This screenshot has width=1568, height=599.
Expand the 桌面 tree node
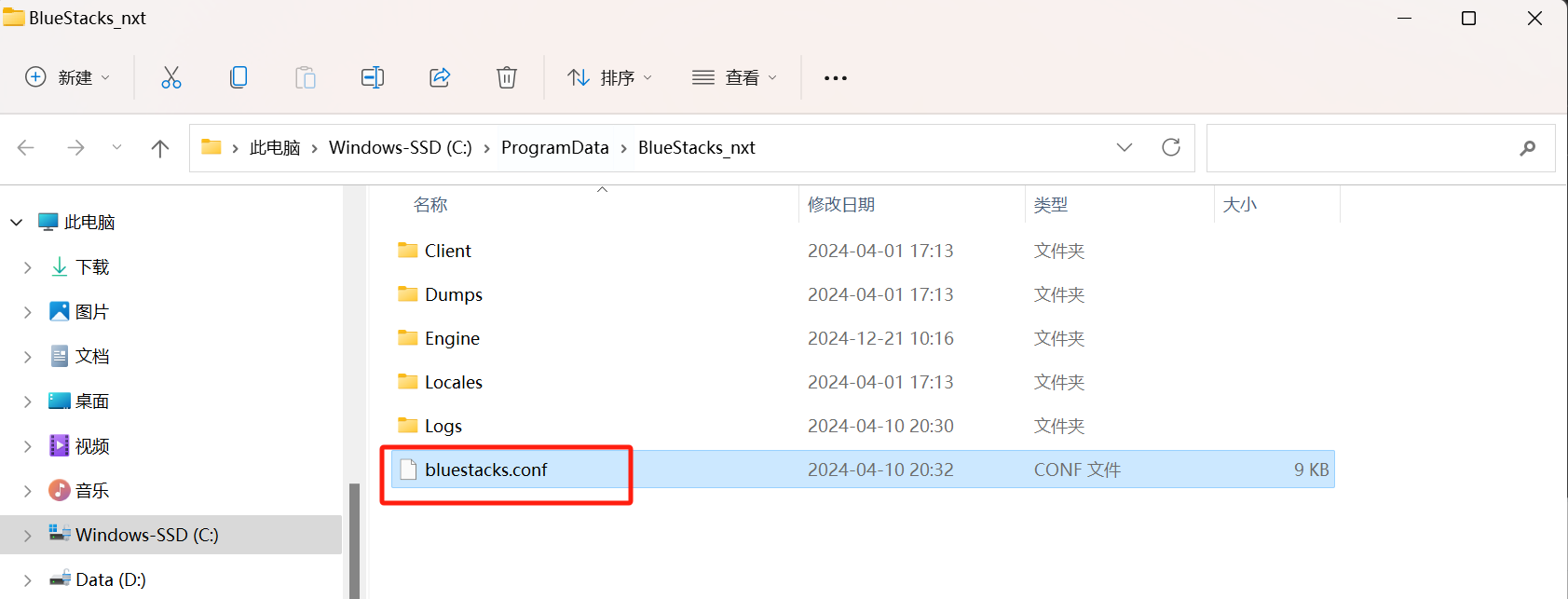click(28, 402)
